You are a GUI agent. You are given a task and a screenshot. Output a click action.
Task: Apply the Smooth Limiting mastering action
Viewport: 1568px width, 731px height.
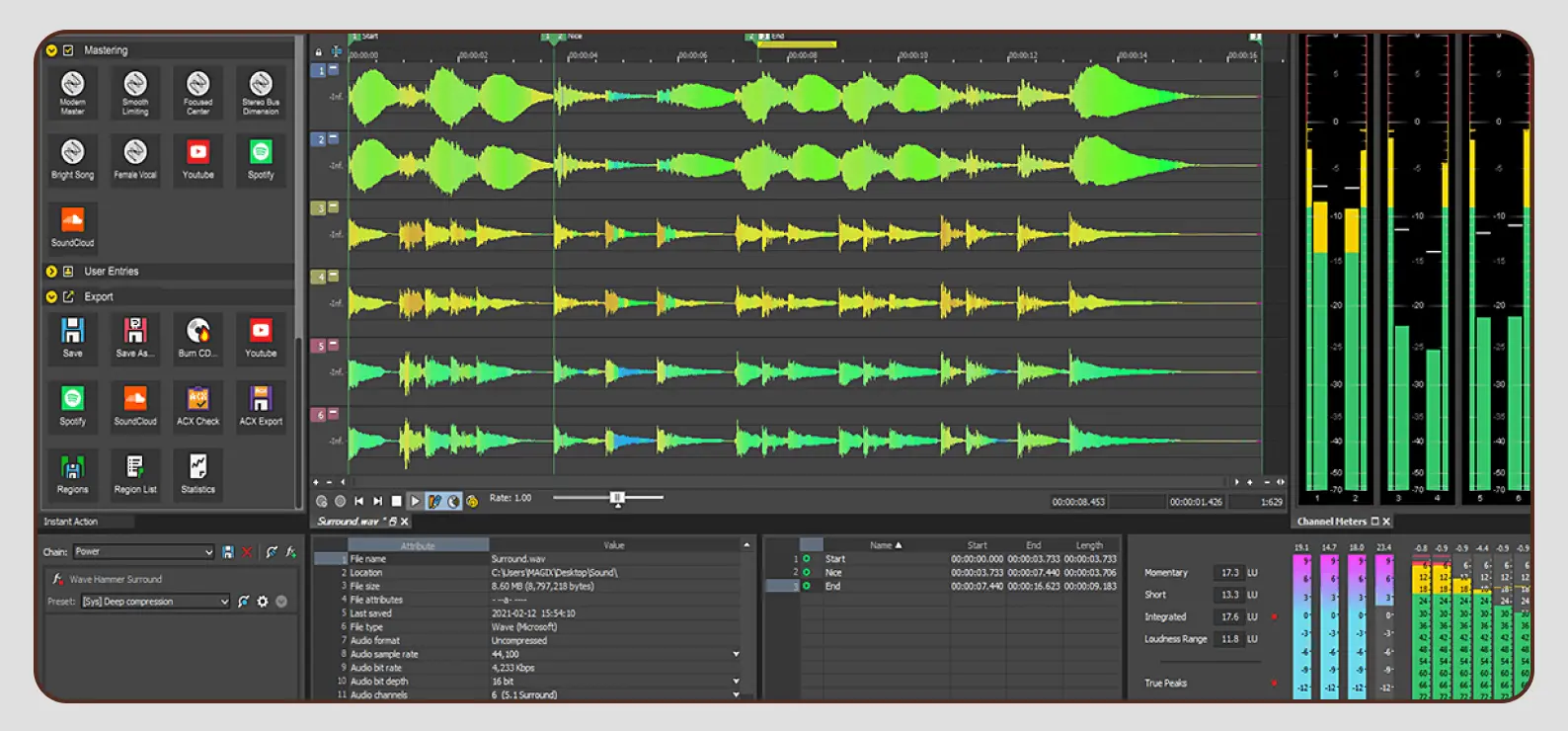coord(135,92)
